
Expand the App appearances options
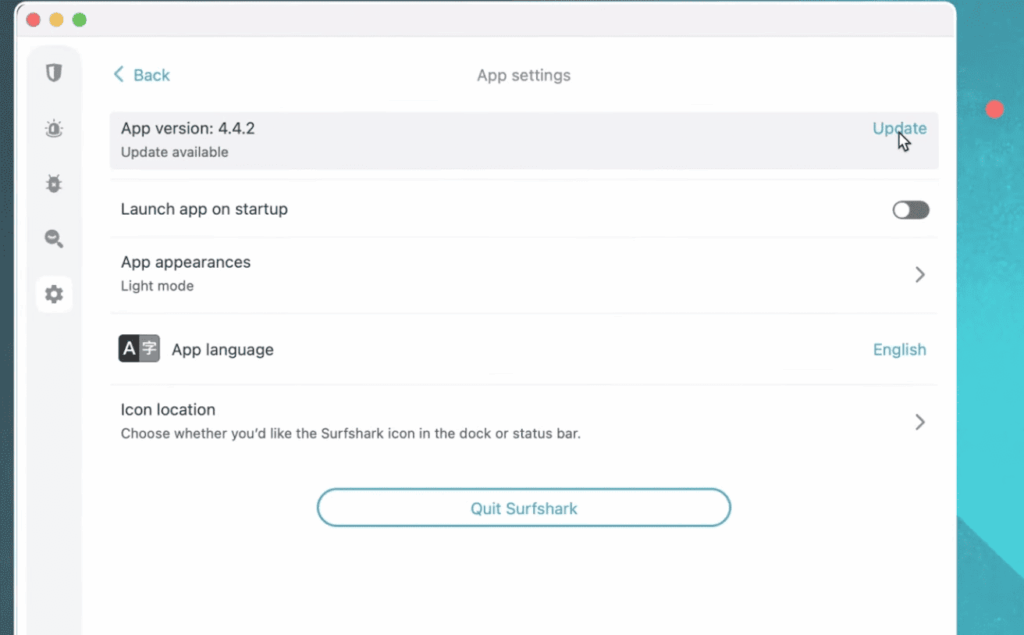(919, 274)
